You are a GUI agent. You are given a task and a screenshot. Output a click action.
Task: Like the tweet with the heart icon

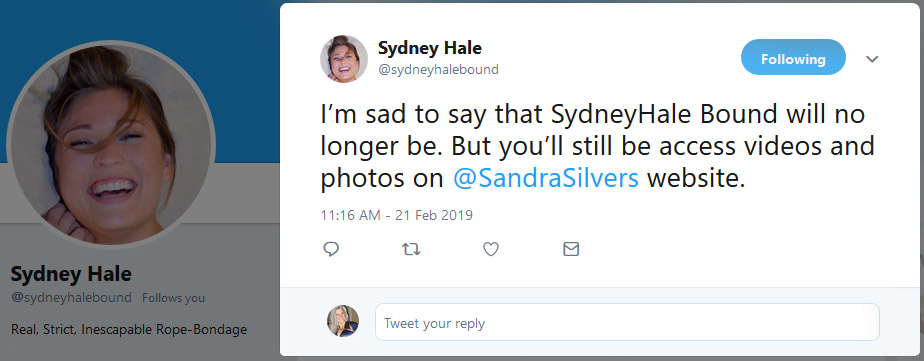[x=491, y=250]
